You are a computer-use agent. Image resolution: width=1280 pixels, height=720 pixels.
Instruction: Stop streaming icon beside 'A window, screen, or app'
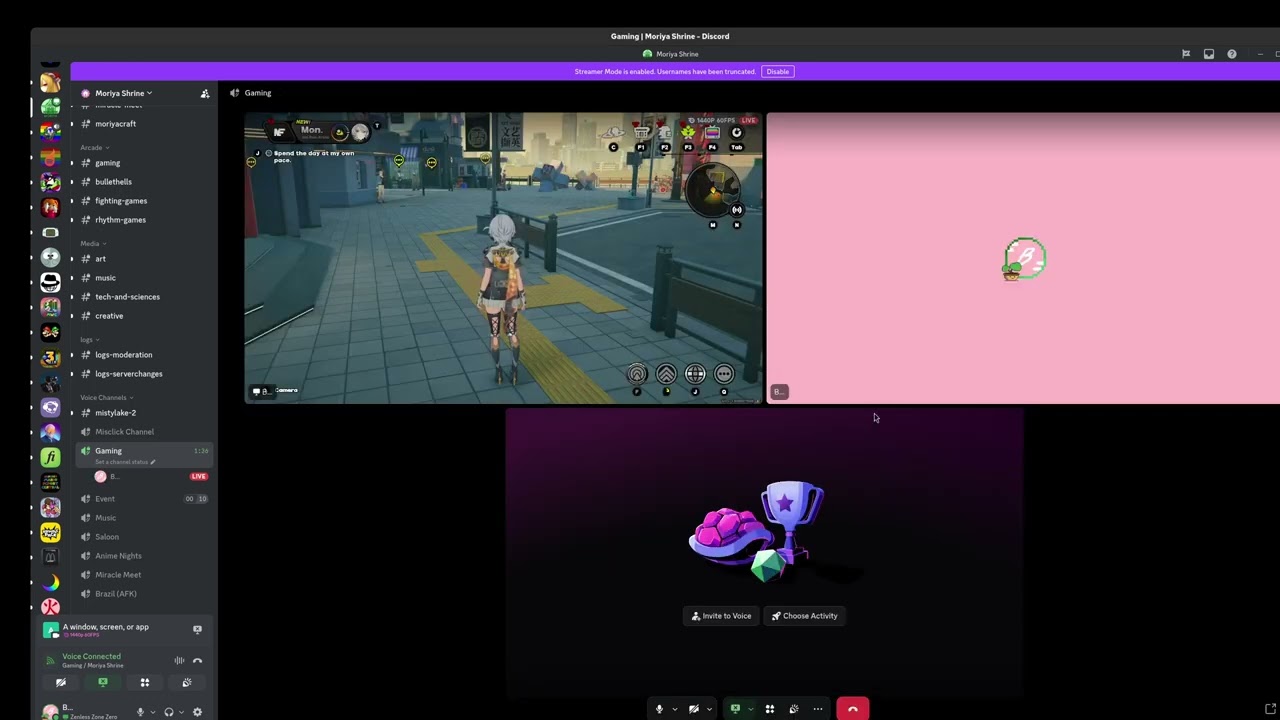[x=197, y=630]
